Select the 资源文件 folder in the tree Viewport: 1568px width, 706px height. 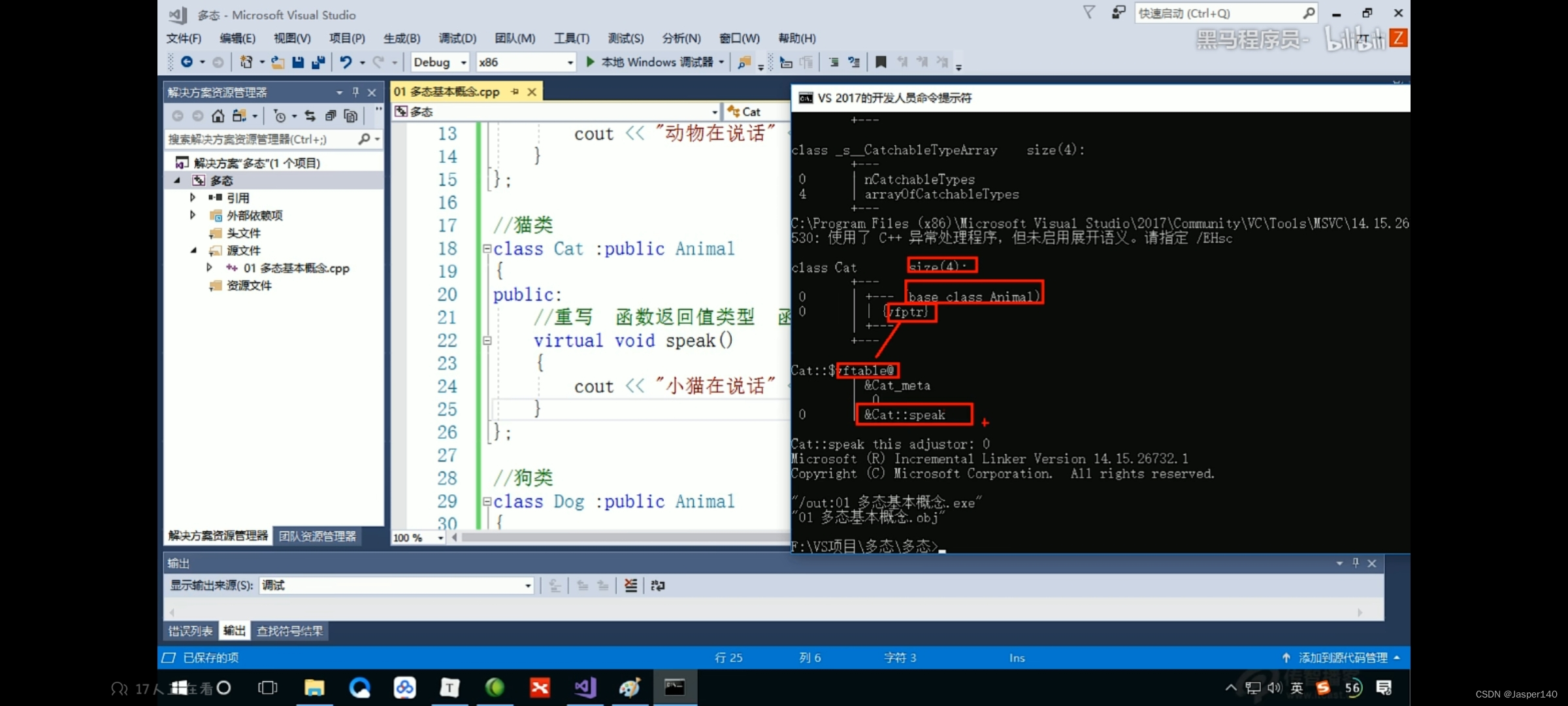click(248, 285)
